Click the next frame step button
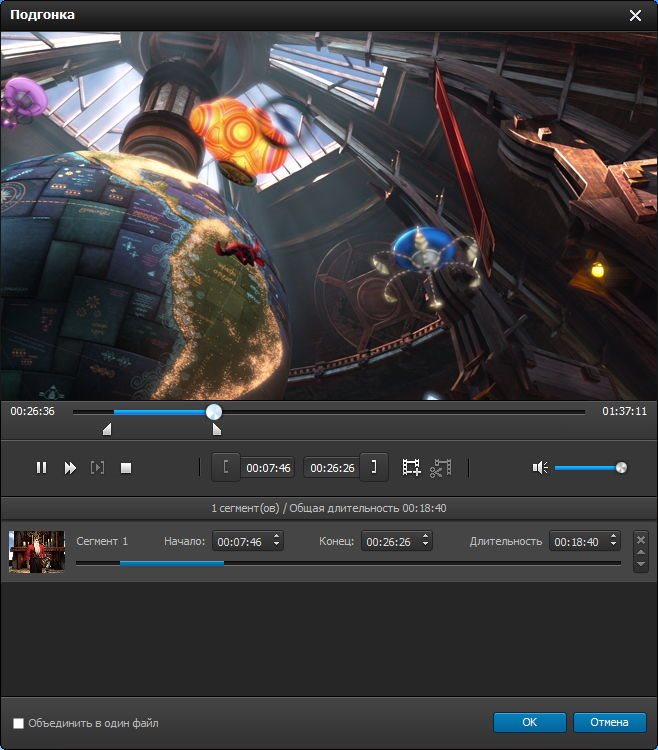 point(97,467)
